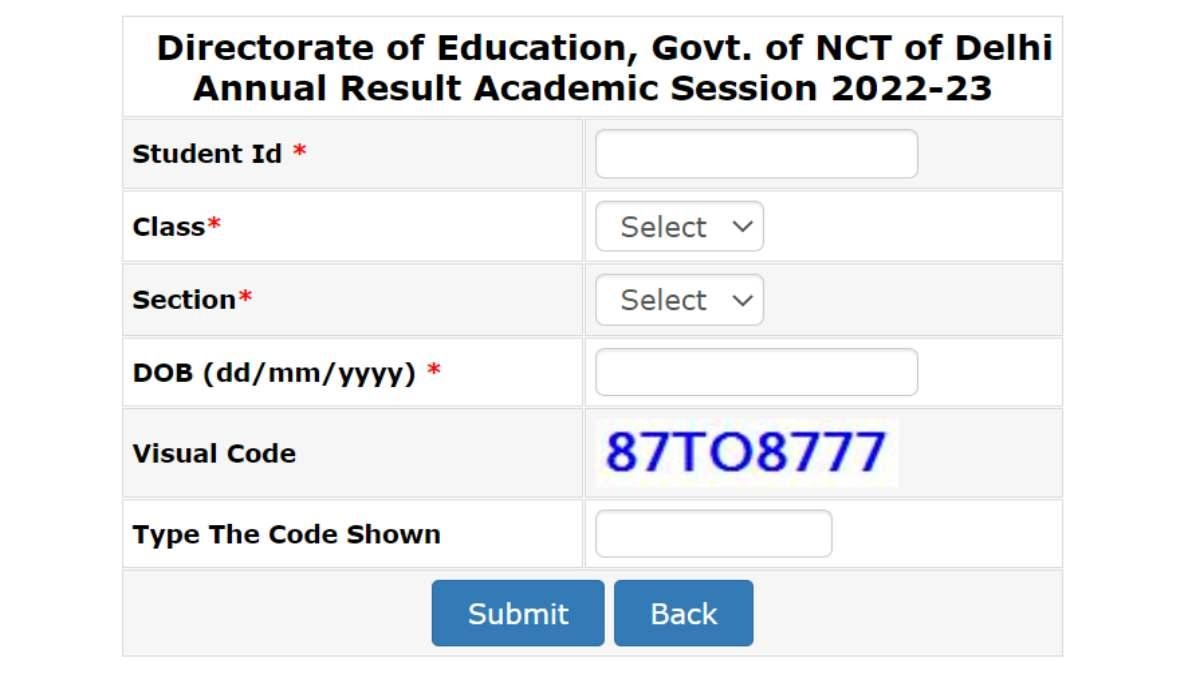Click the Annual Result Academic Session heading line

[592, 88]
